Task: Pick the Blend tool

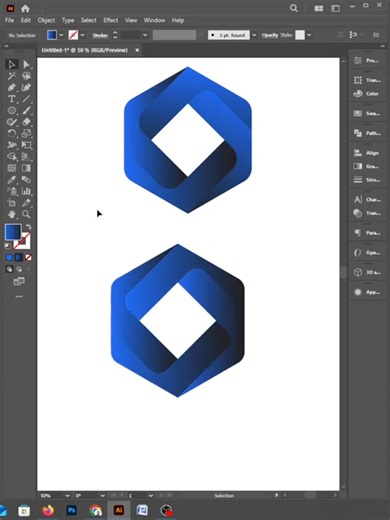Action: 26,180
